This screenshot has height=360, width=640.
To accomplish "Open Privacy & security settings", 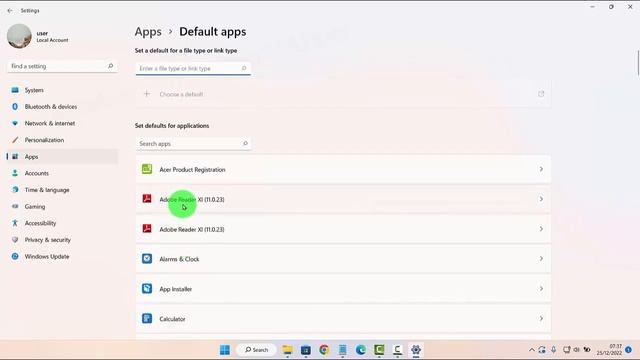I will tap(62, 240).
